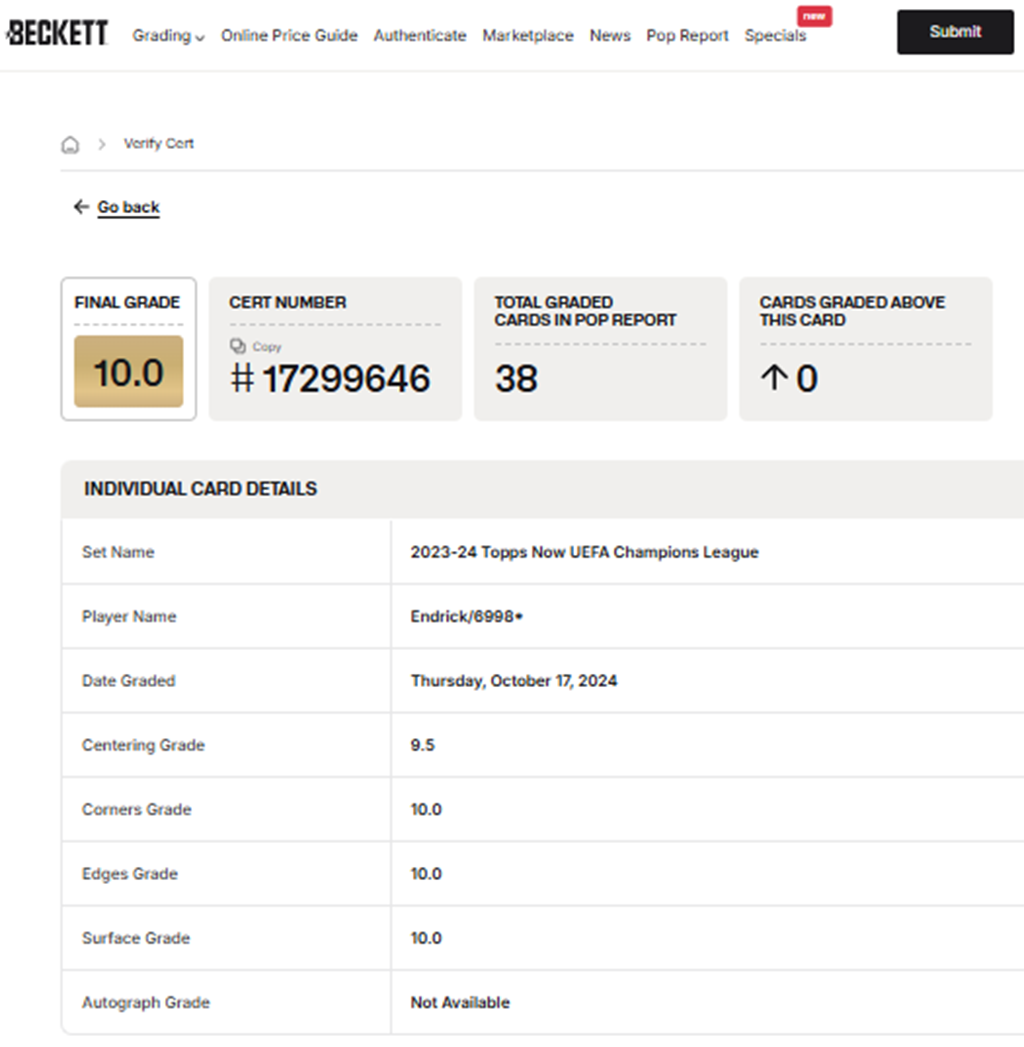Open the Online Price Guide menu
This screenshot has width=1024, height=1047.
coord(289,36)
